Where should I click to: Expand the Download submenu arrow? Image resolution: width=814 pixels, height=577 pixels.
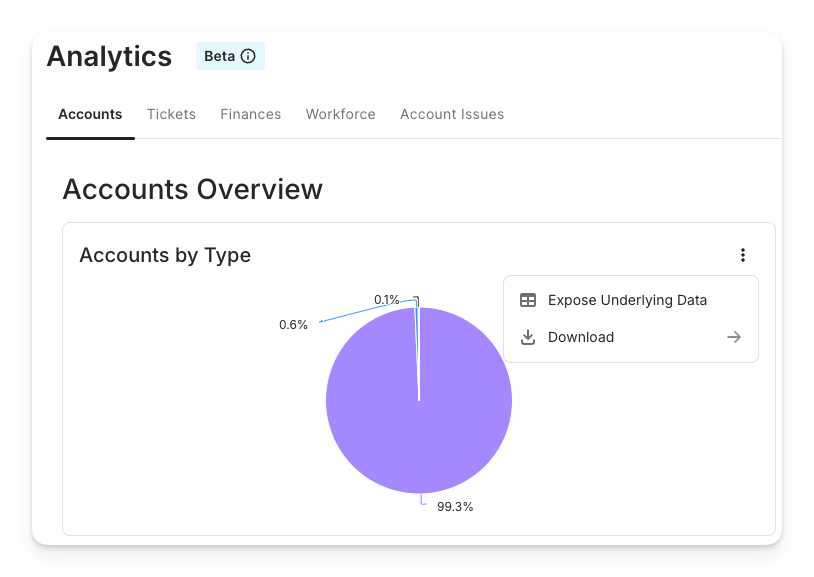(734, 337)
